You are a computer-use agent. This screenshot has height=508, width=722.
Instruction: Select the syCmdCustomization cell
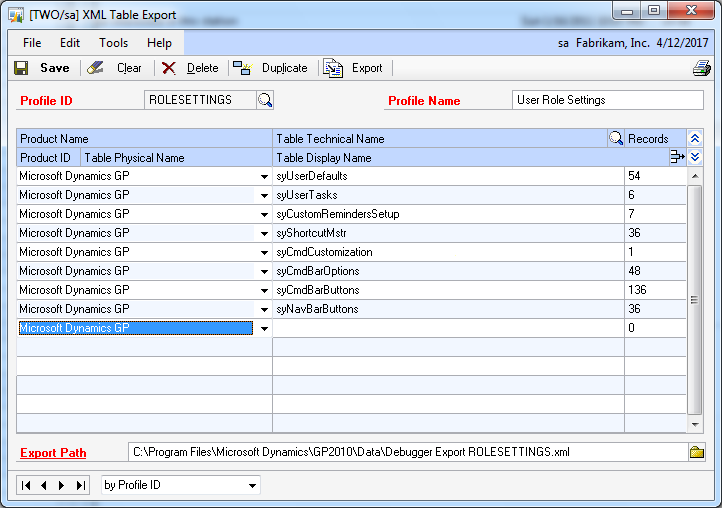tap(448, 252)
